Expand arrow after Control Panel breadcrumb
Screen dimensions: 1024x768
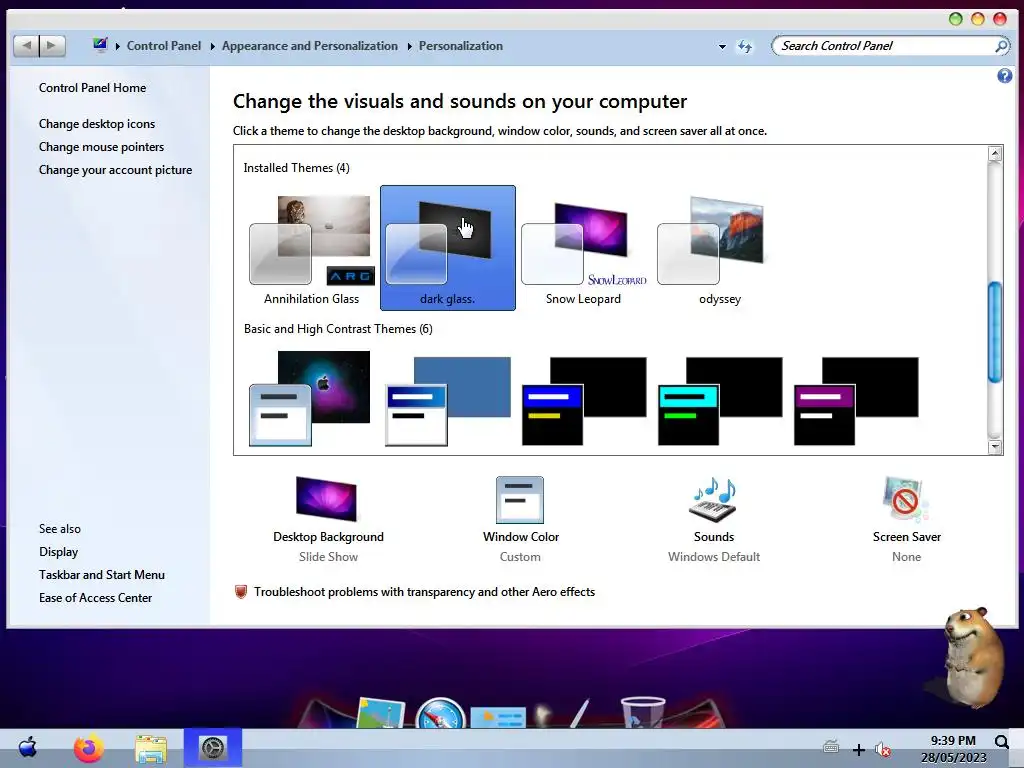(x=212, y=46)
